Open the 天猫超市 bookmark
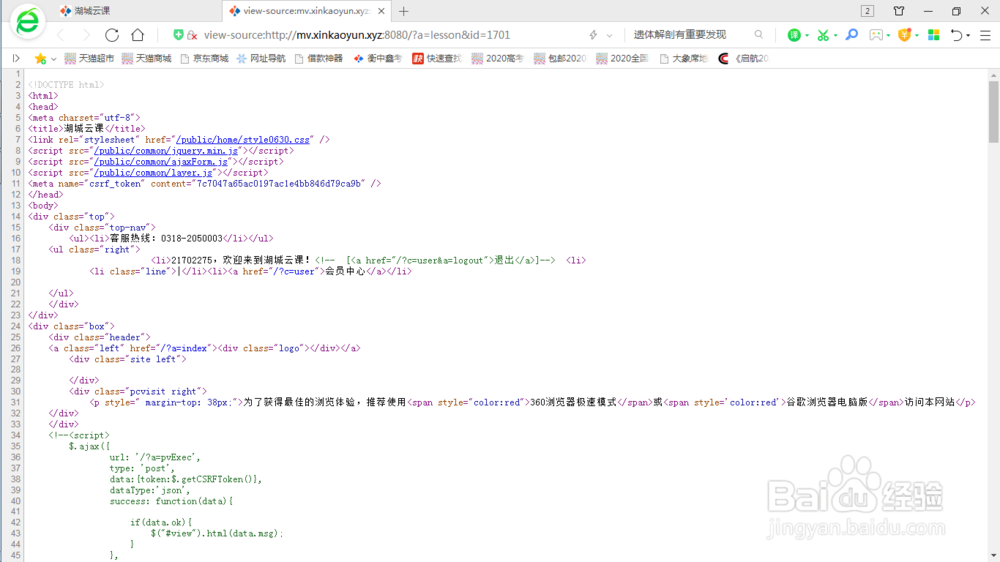This screenshot has height=562, width=1000. (89, 59)
